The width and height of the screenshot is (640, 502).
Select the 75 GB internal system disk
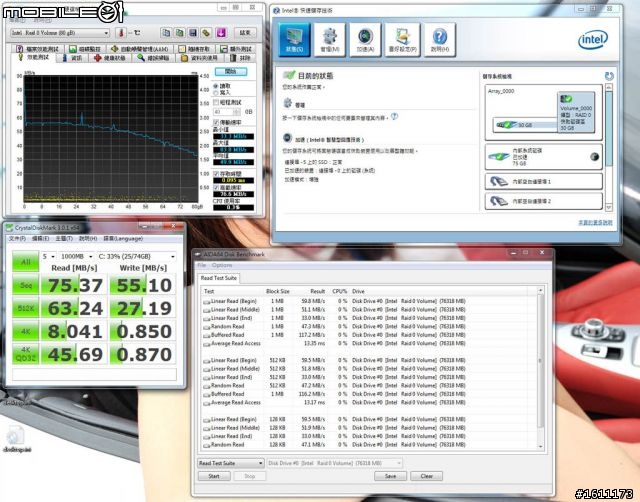(x=544, y=157)
